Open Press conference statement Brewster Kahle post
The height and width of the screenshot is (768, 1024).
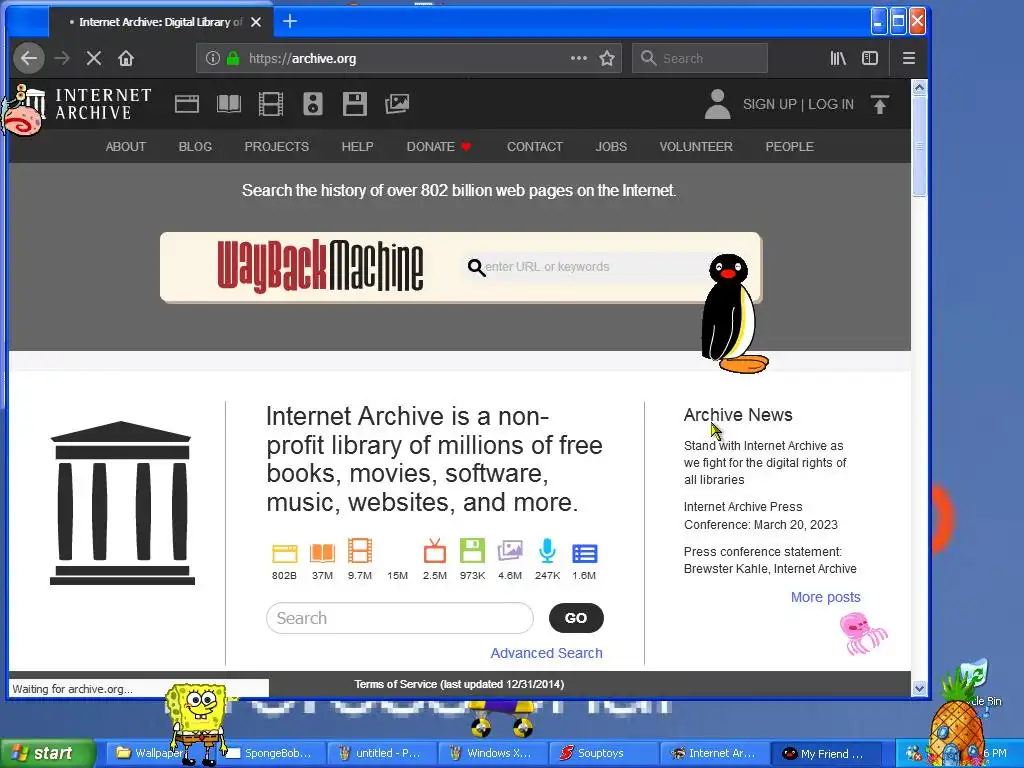pos(770,560)
